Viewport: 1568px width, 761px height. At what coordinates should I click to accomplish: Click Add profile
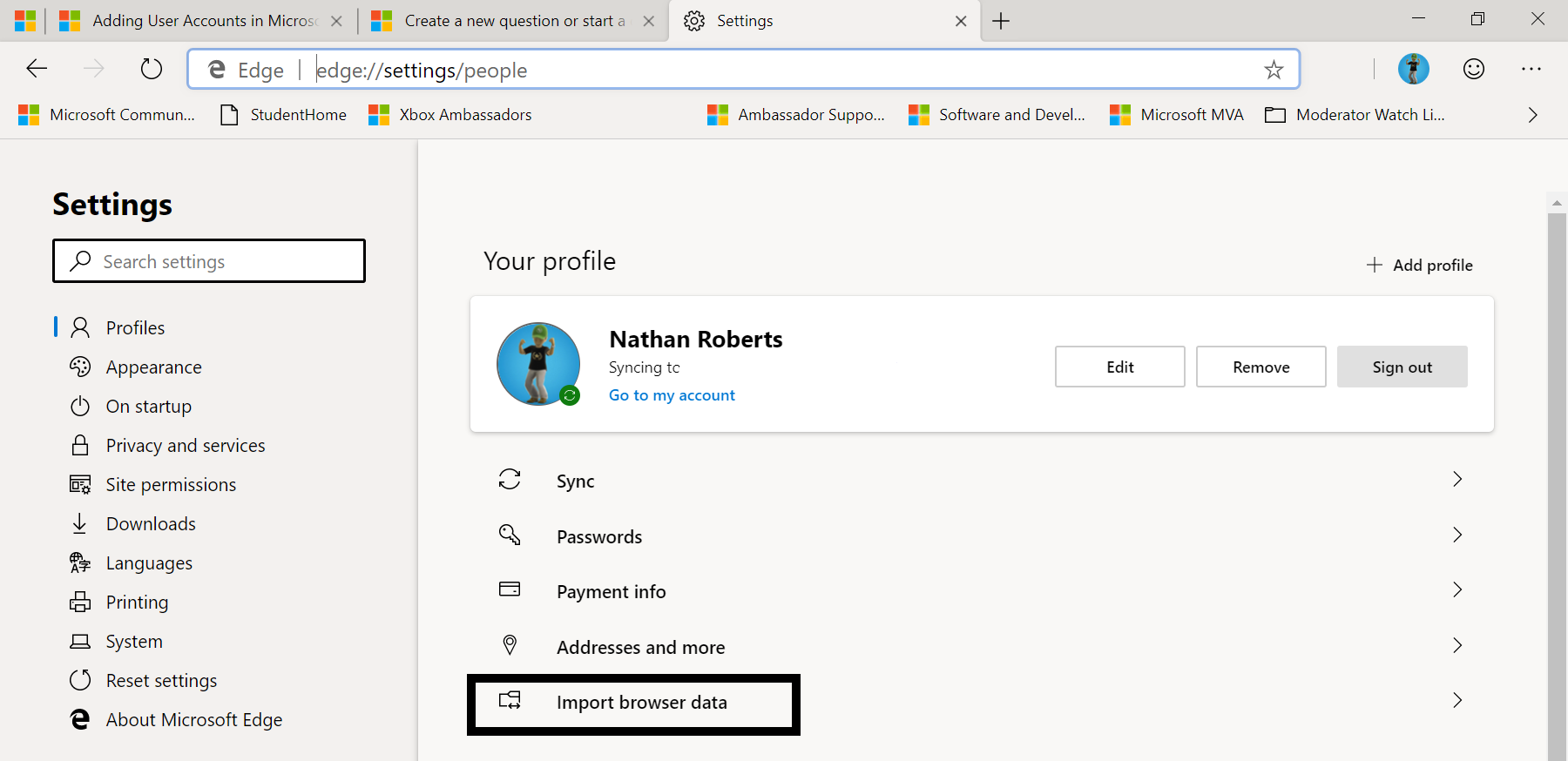tap(1420, 265)
